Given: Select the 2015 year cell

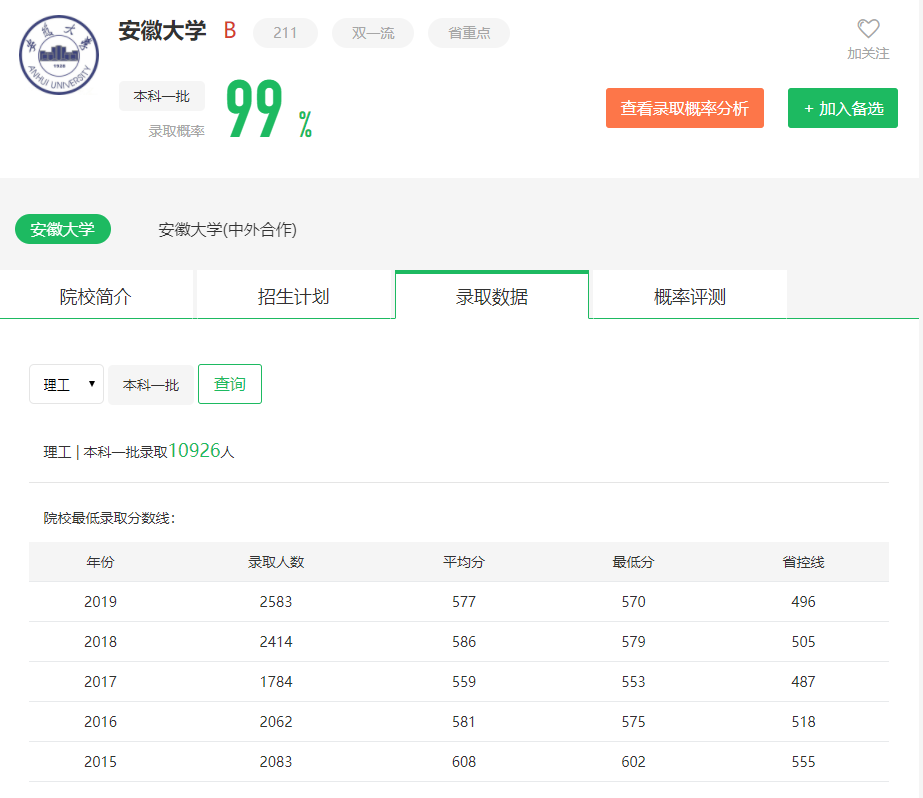Looking at the screenshot, I should click(100, 762).
